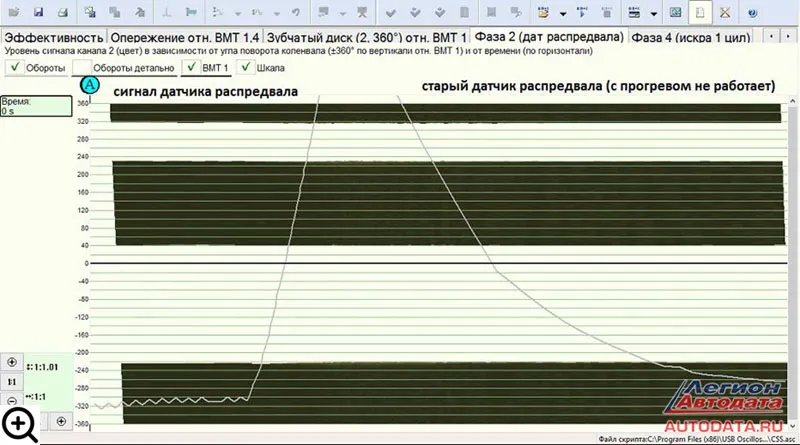Toggle the "Обороты" checkbox
This screenshot has height=445, width=800.
tap(14, 68)
